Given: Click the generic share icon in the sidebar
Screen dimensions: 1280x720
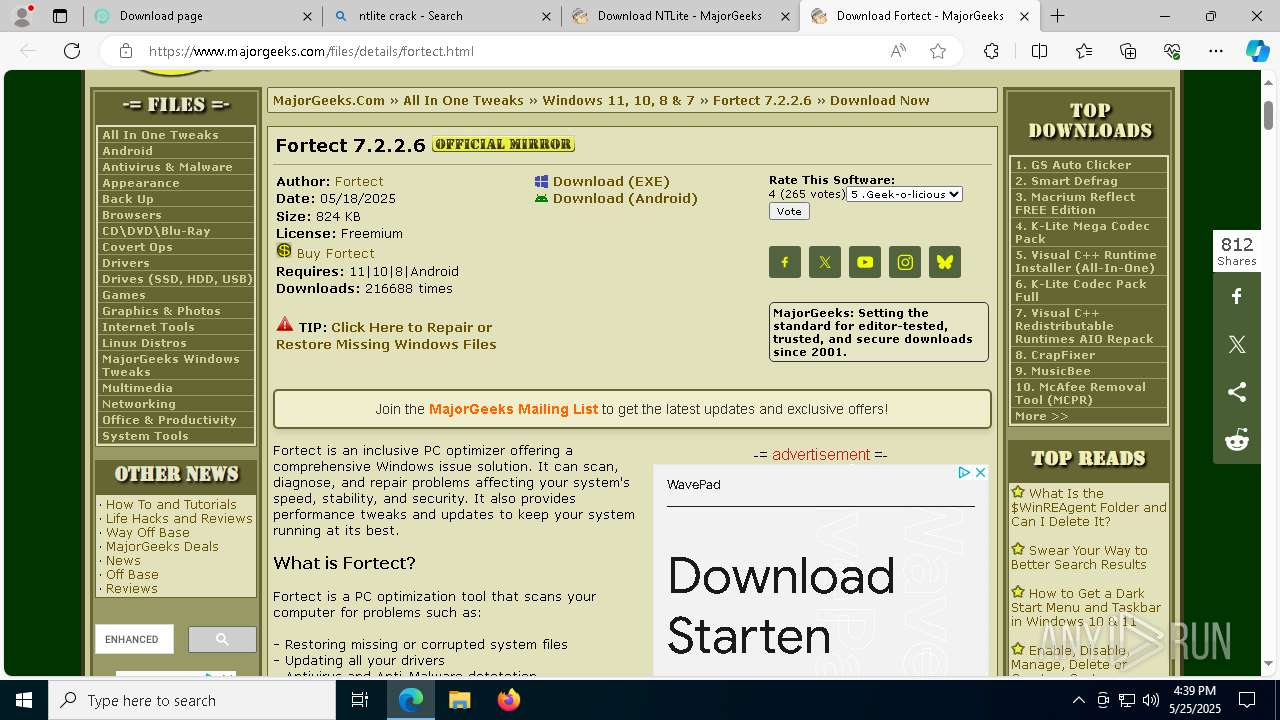Looking at the screenshot, I should point(1237,392).
